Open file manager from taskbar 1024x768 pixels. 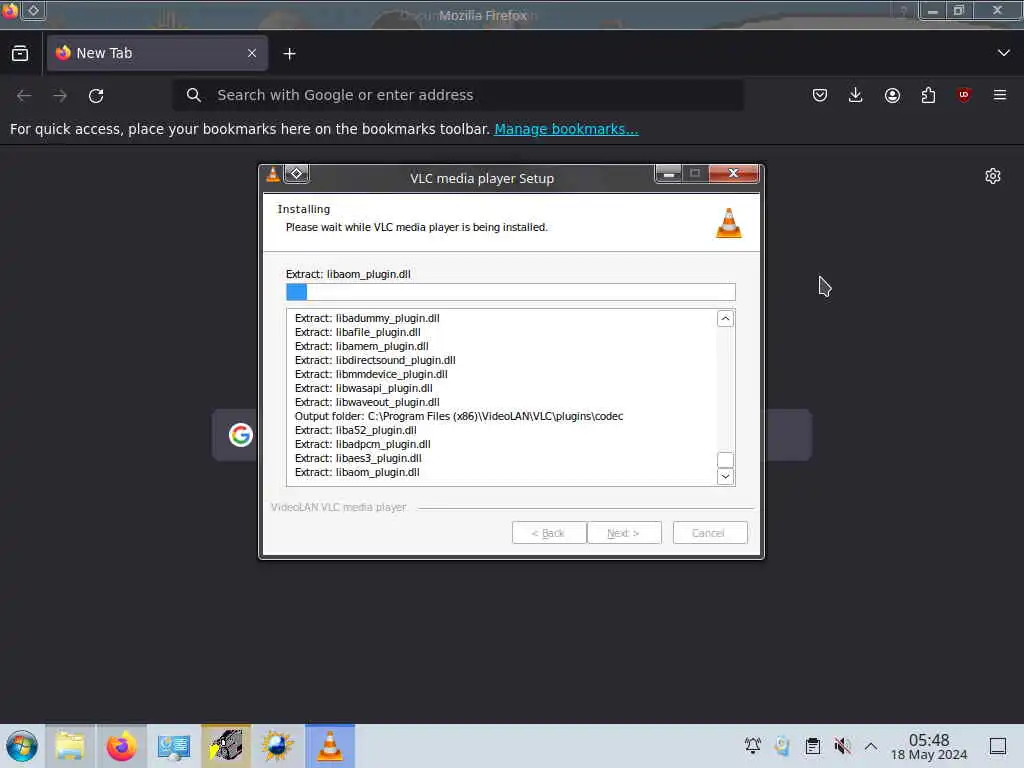click(70, 746)
